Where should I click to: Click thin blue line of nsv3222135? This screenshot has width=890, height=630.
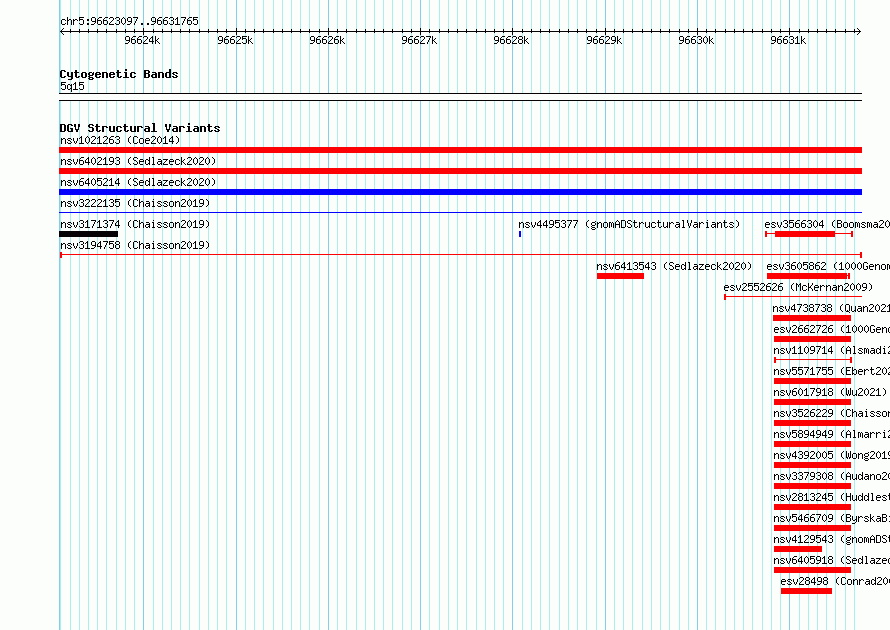coord(460,213)
